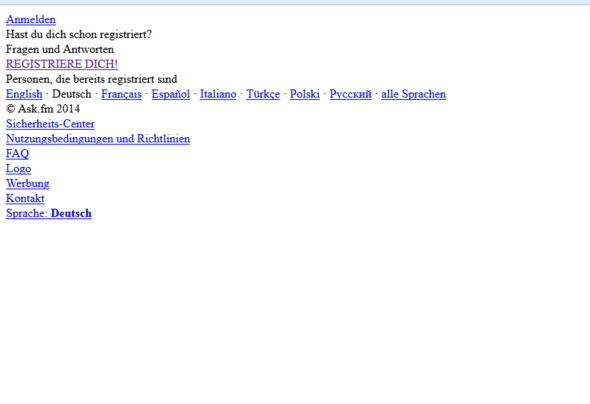Select the Français language link

point(121,94)
